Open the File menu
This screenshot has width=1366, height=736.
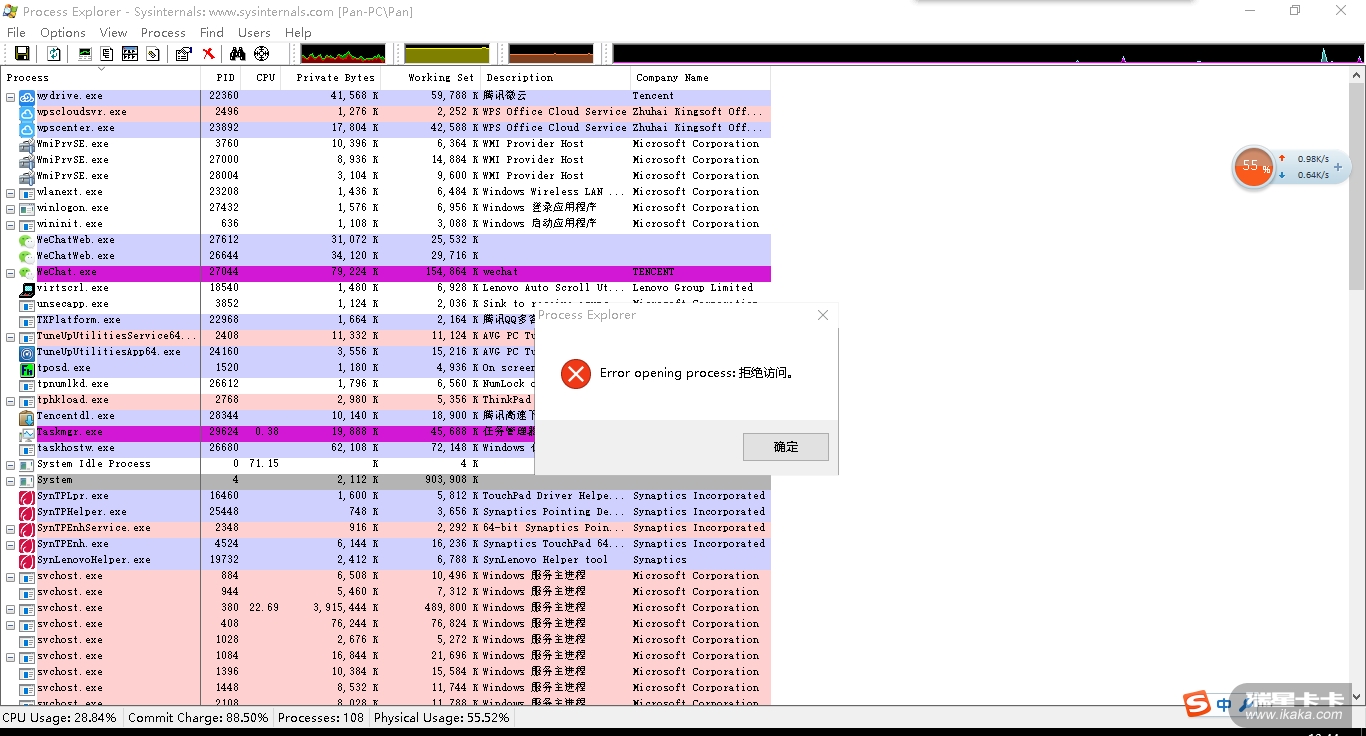16,32
